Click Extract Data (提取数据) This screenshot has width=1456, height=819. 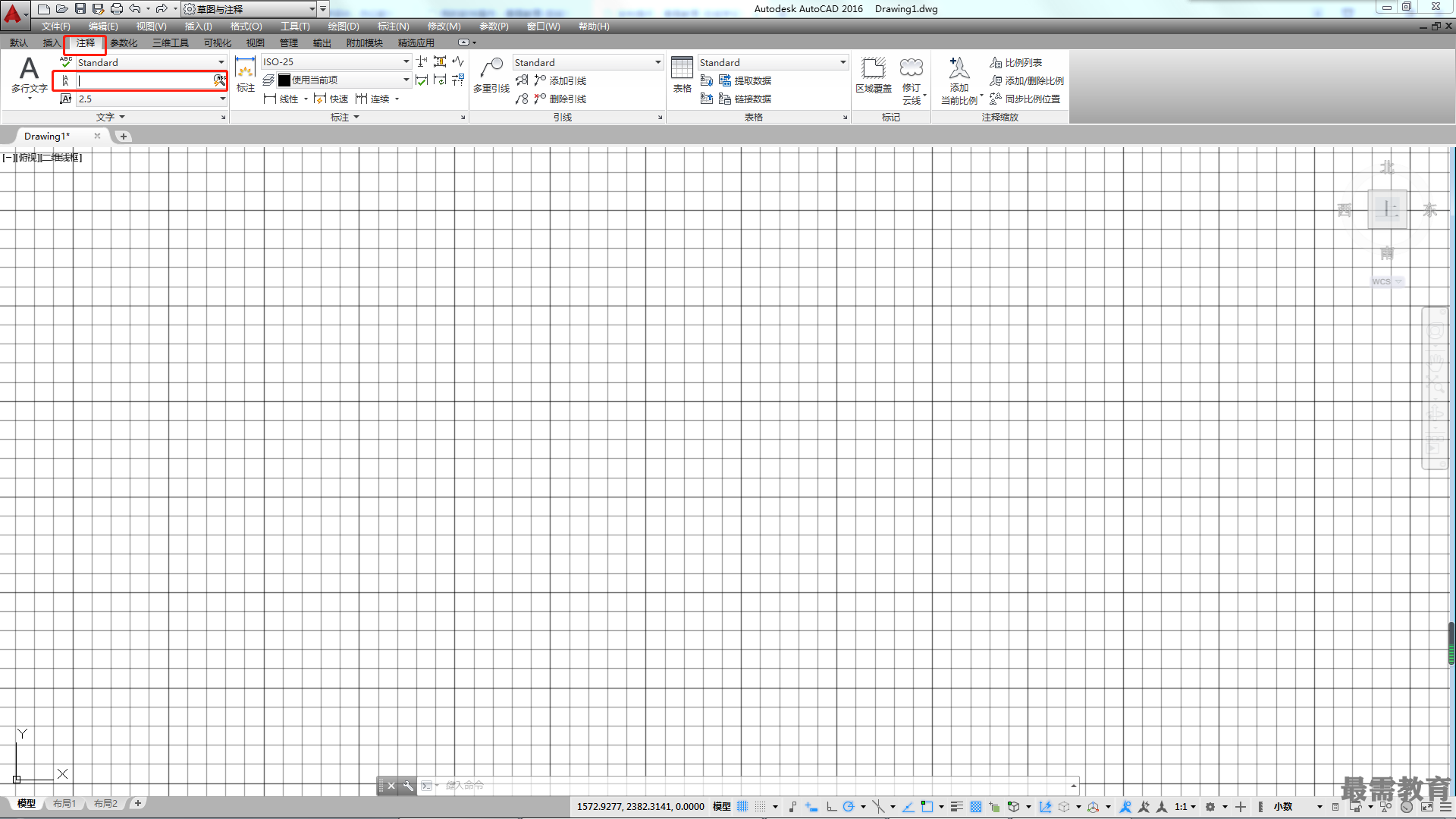(x=745, y=80)
